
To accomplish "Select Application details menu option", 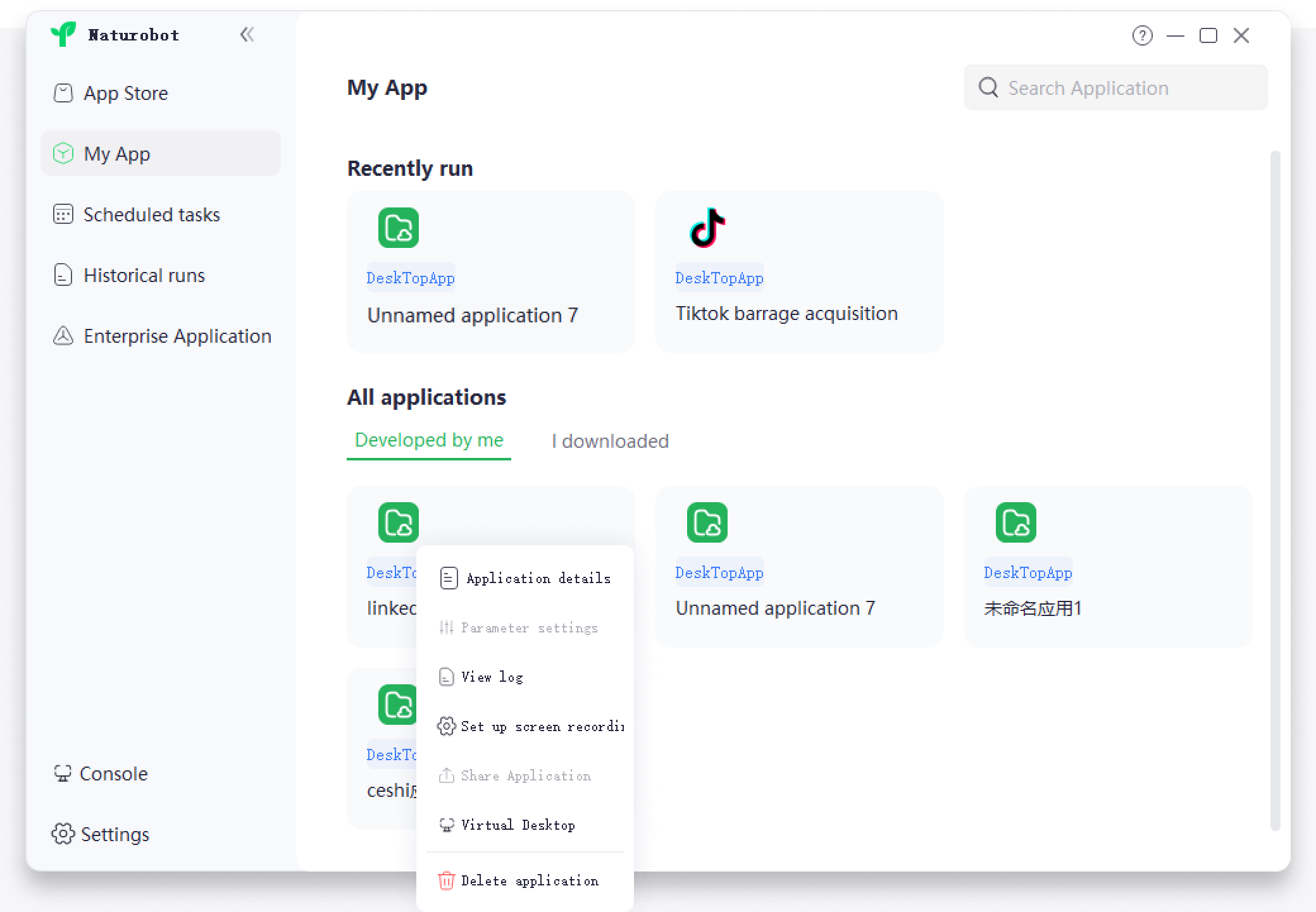I will click(536, 578).
